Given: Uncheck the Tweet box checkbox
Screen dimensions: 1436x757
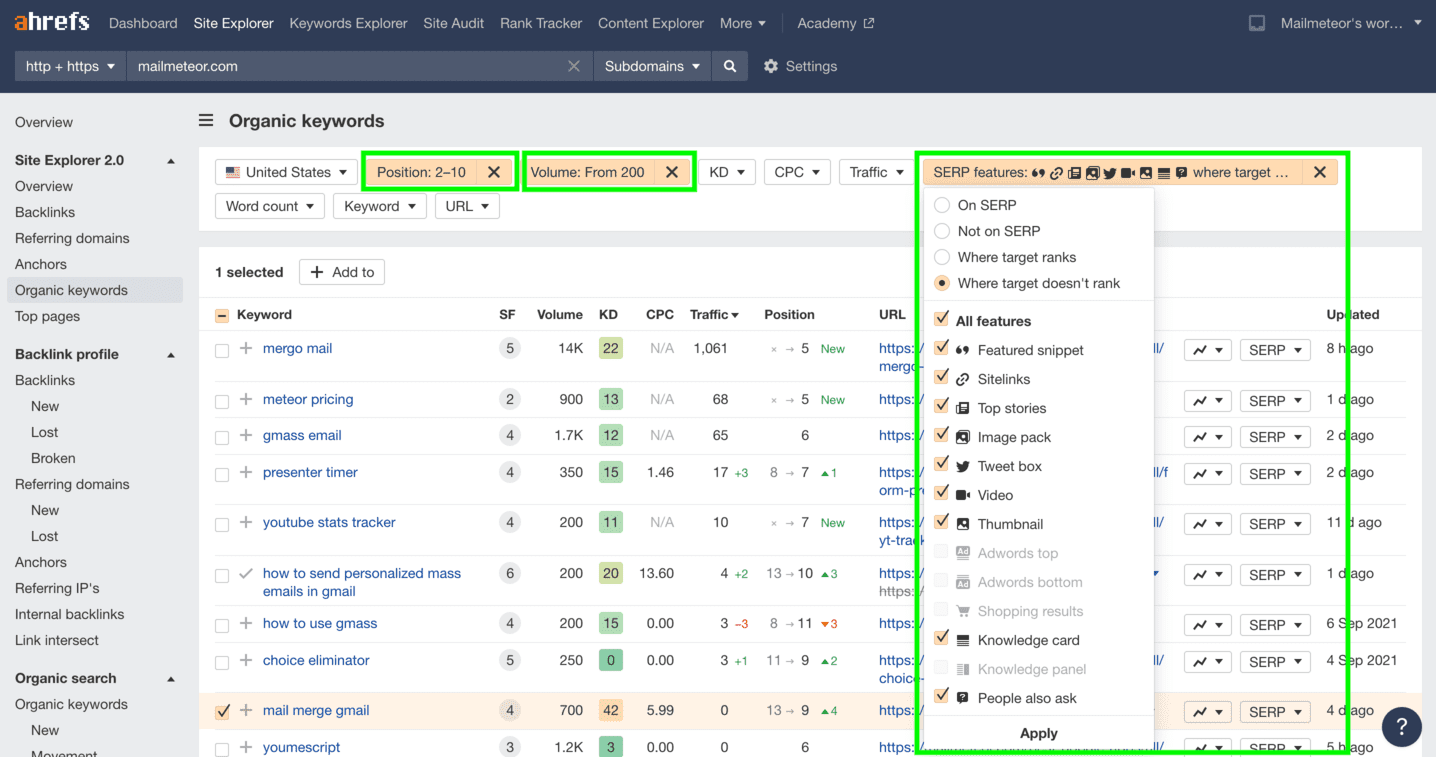Looking at the screenshot, I should (941, 464).
